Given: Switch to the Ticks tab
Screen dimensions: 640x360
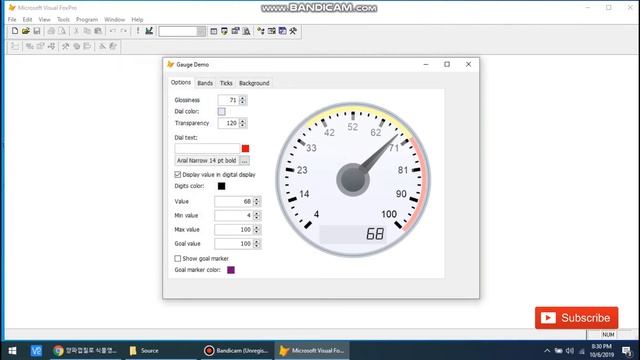Looking at the screenshot, I should coord(226,83).
